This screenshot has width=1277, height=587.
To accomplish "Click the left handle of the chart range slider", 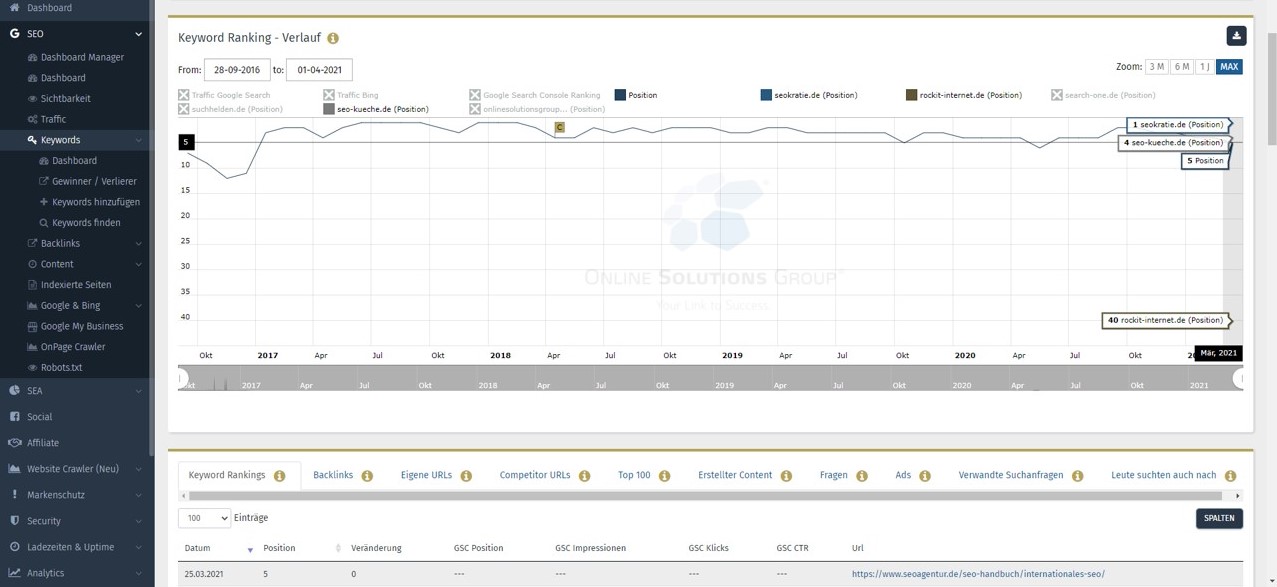I will (182, 378).
